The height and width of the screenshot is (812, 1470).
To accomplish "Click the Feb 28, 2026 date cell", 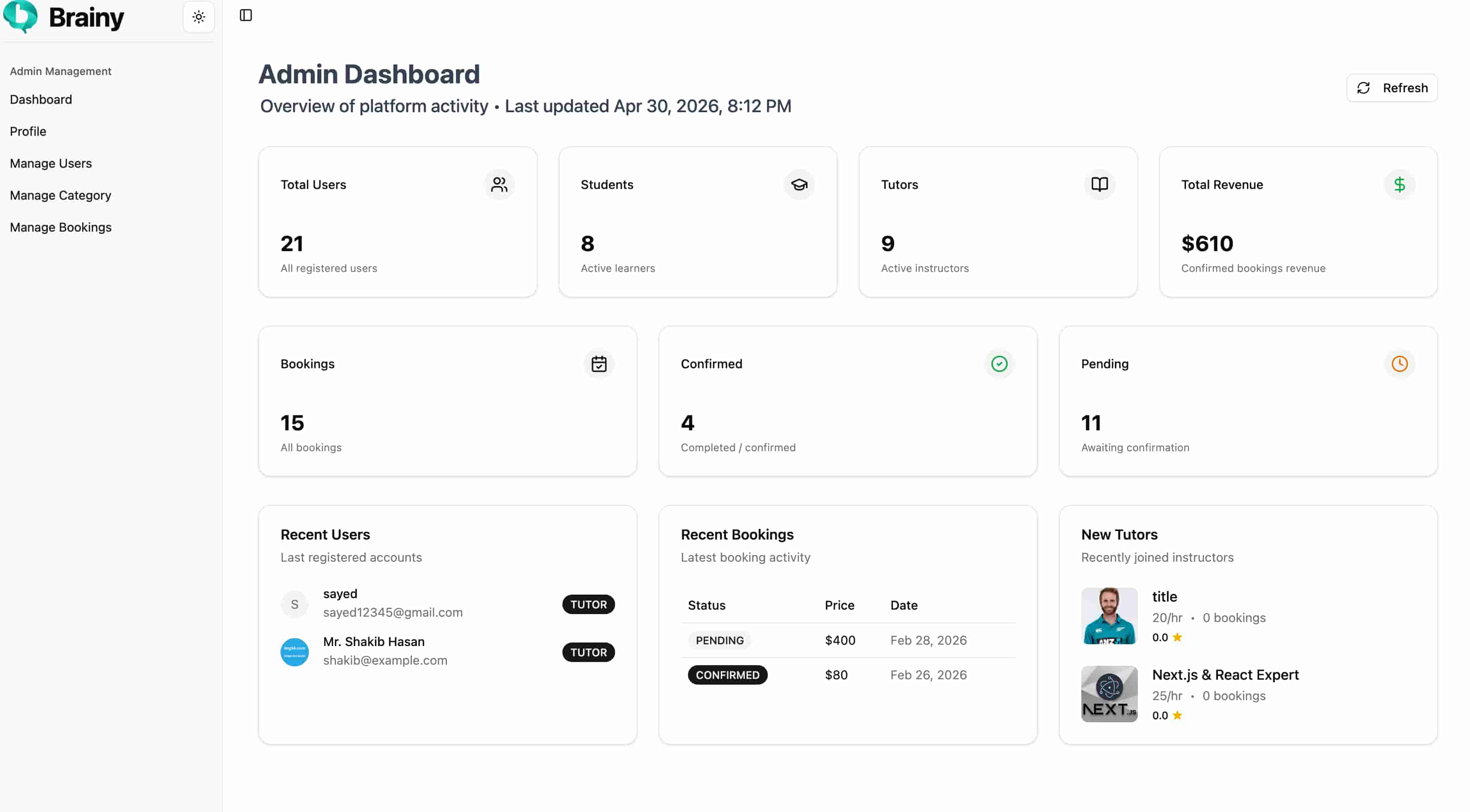I will (929, 640).
